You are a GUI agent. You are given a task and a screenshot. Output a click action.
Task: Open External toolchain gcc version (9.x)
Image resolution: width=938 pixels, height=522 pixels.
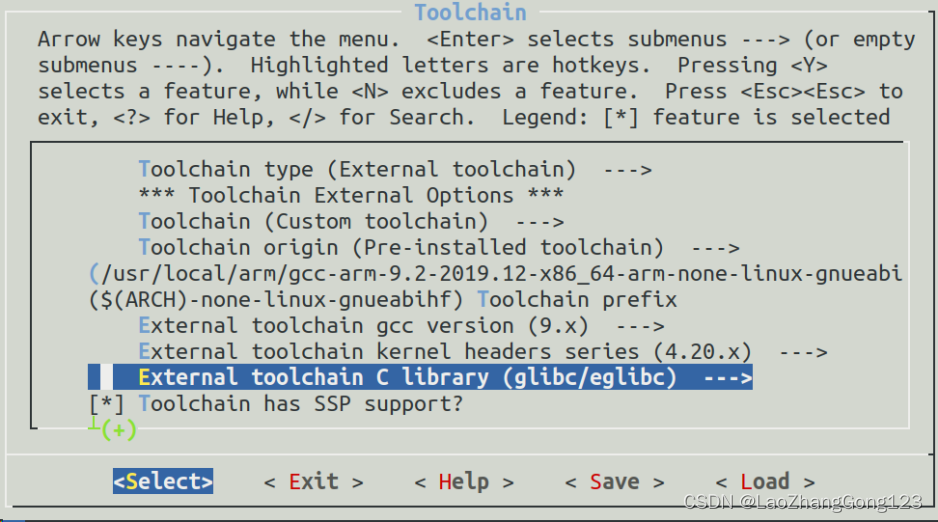pos(401,326)
